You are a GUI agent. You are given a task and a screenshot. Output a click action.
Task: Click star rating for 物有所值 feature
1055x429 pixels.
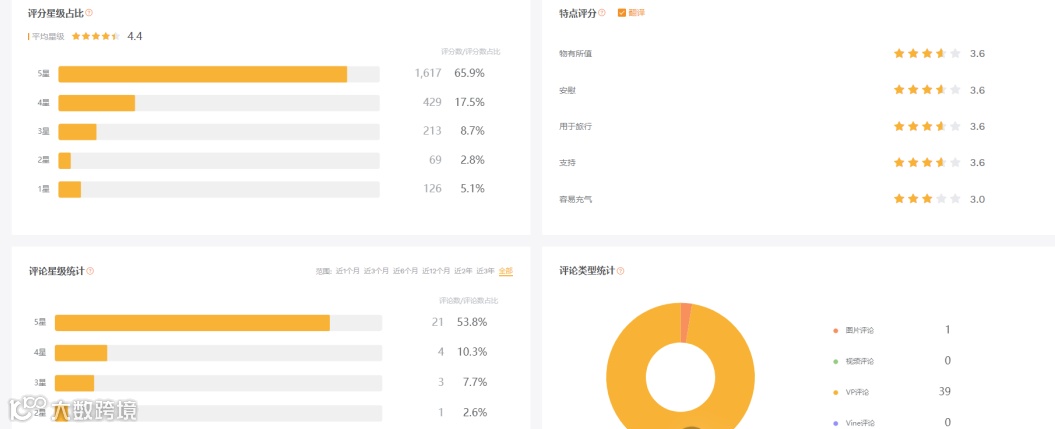point(926,54)
